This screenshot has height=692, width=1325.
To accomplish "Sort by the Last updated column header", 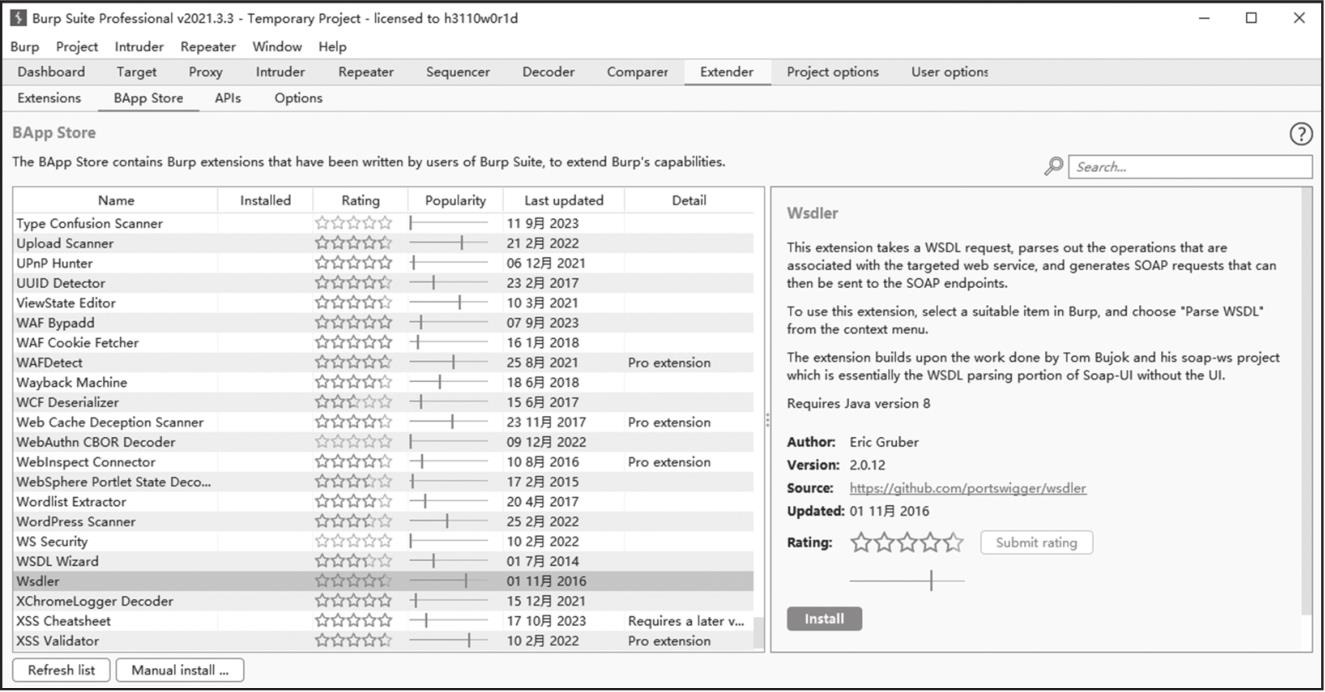I will (564, 200).
